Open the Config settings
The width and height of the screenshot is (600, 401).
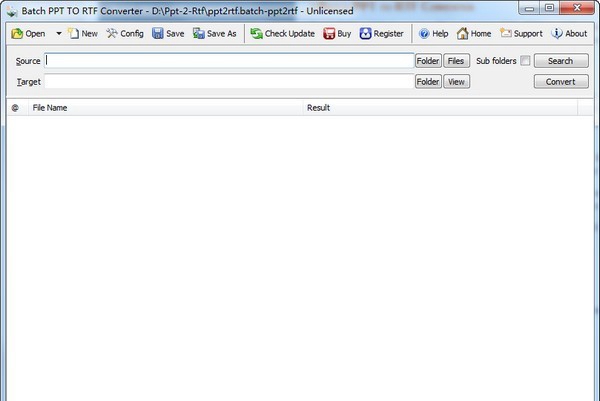coord(125,34)
